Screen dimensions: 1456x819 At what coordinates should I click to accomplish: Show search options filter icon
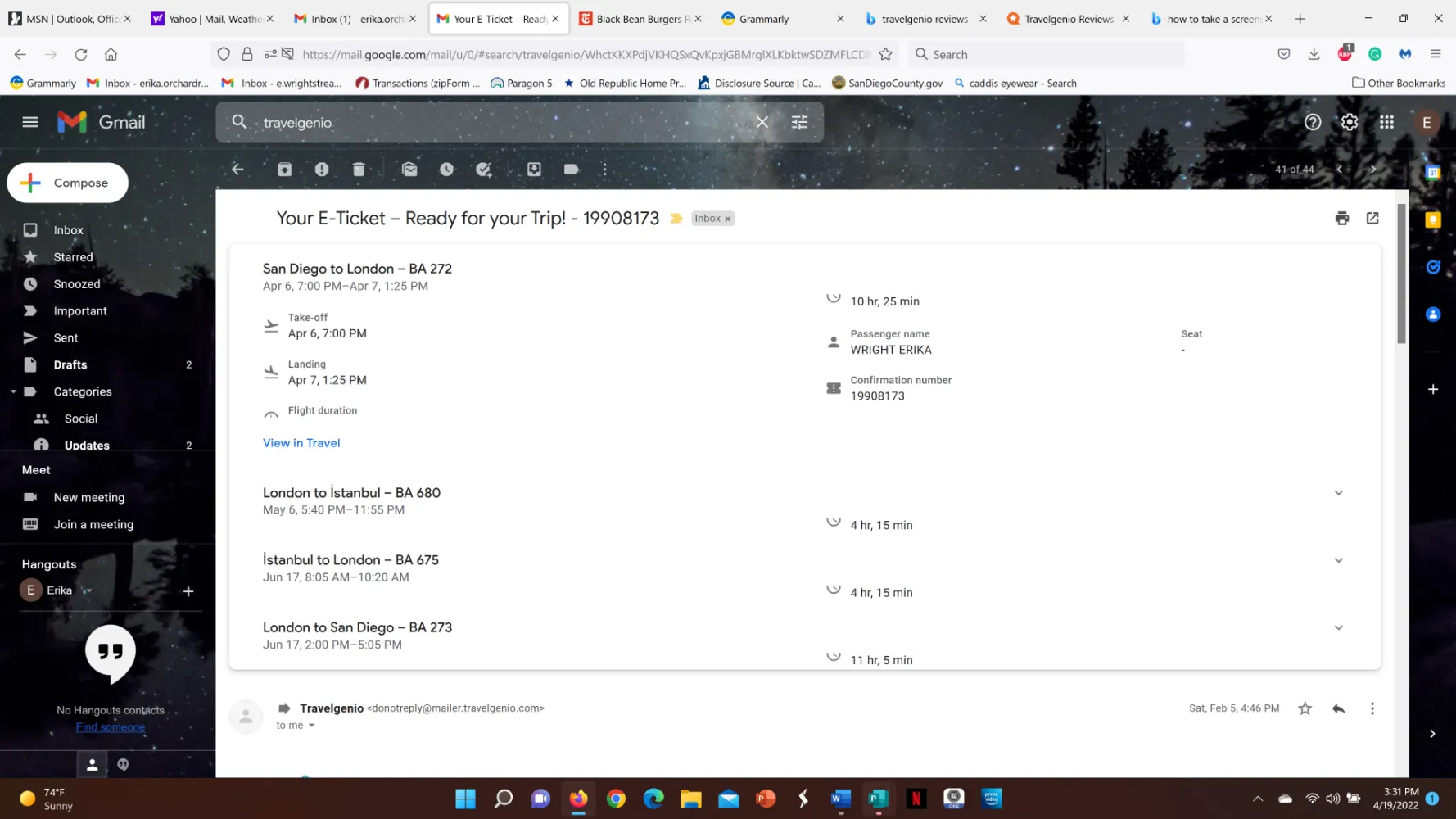click(799, 122)
